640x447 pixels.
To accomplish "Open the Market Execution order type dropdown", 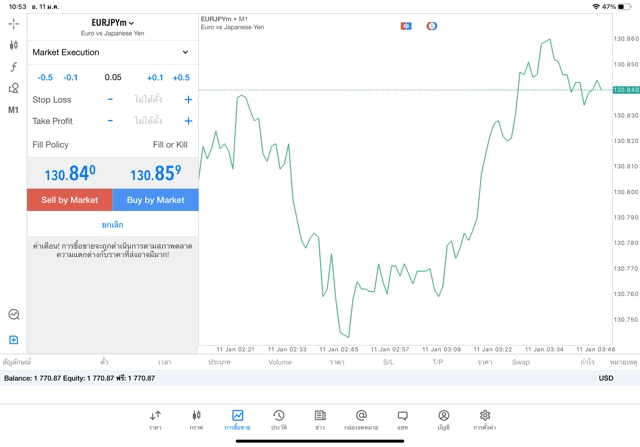I will 111,52.
